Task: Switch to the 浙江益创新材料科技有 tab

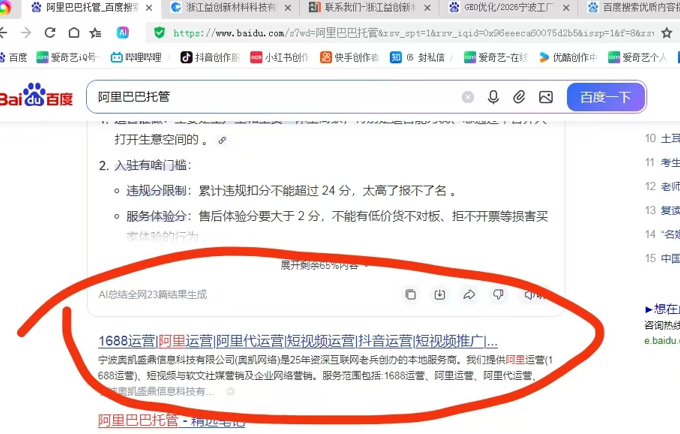Action: point(231,8)
